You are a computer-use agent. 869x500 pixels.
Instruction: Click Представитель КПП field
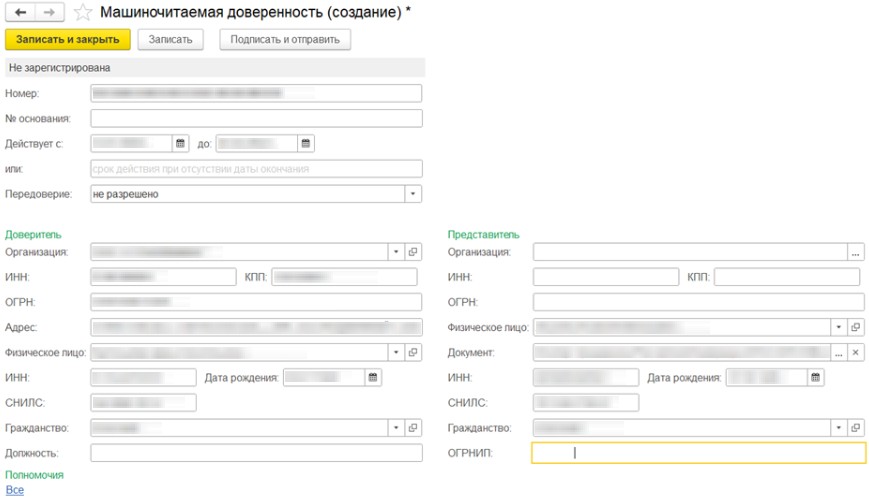[x=787, y=277]
